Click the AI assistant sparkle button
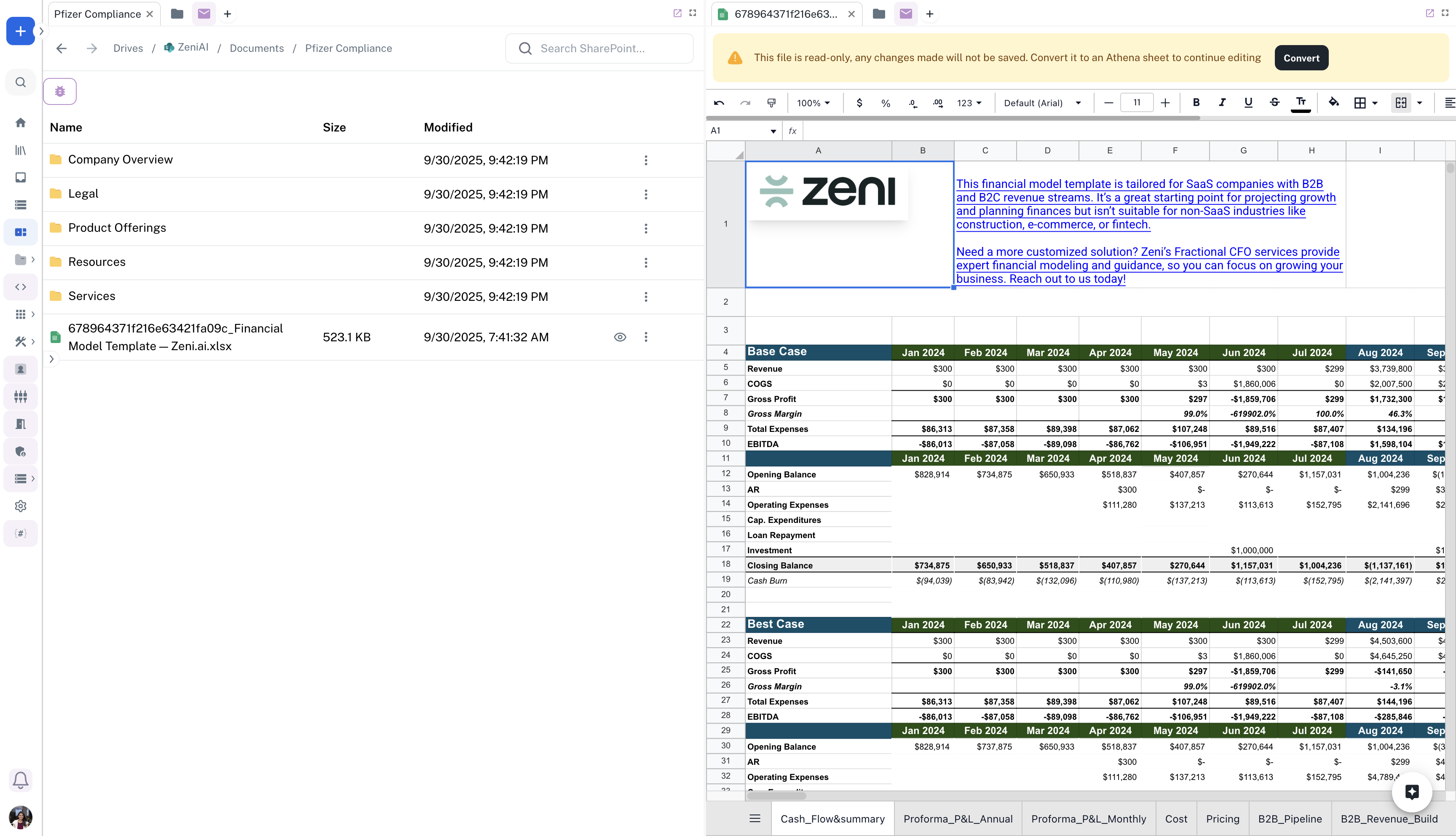 click(x=1412, y=792)
